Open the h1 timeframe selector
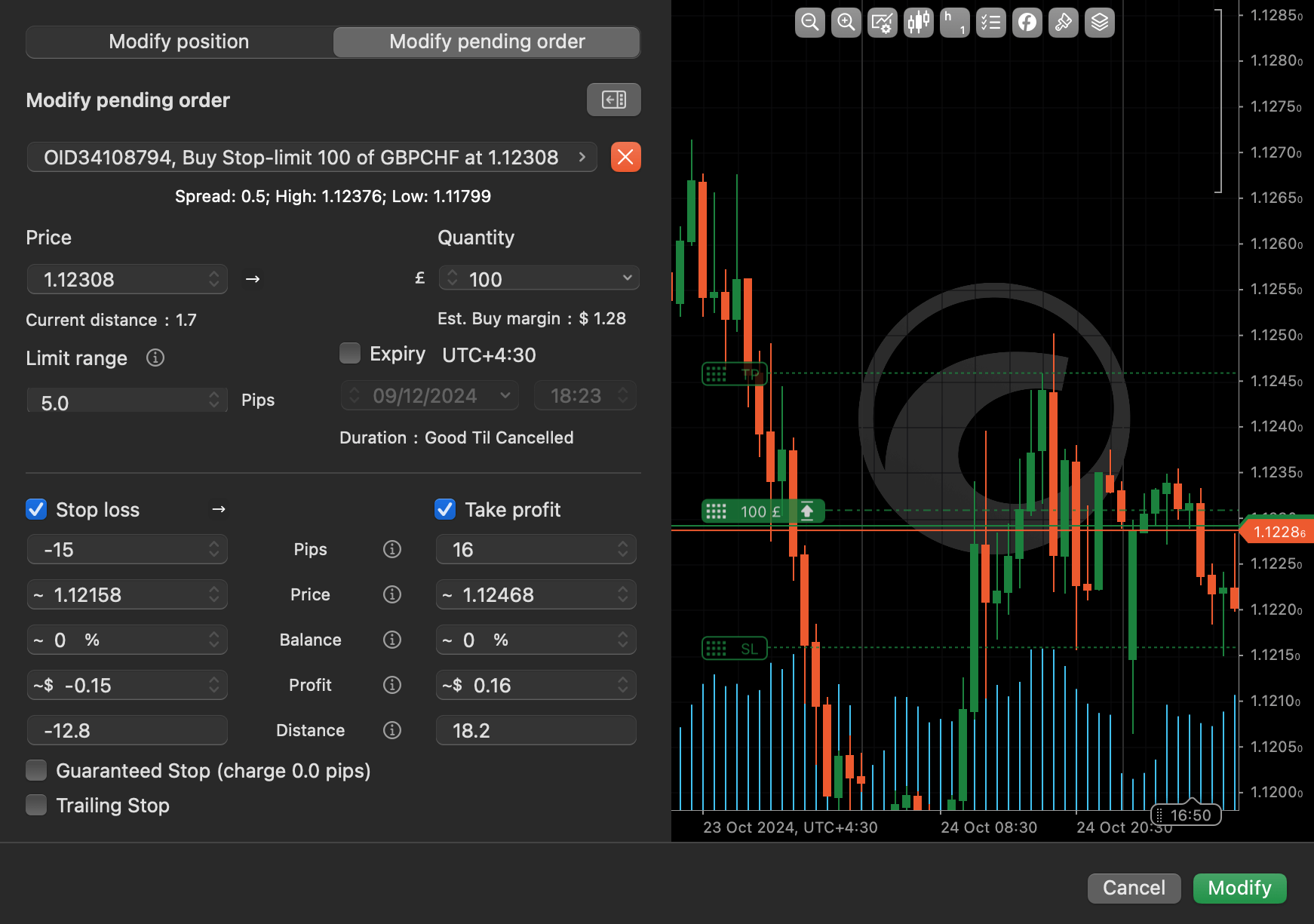Viewport: 1314px width, 924px height. point(954,23)
